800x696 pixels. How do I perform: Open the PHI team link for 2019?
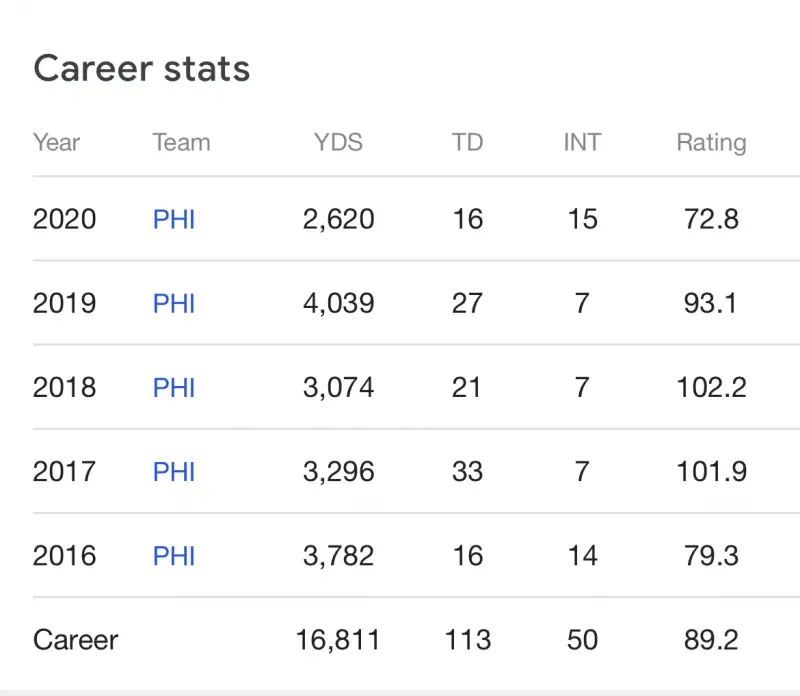[x=174, y=303]
